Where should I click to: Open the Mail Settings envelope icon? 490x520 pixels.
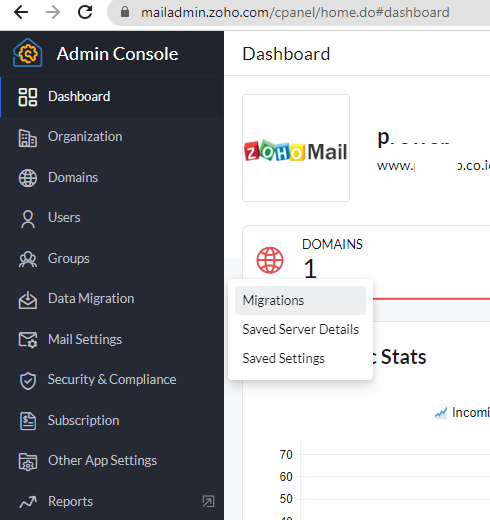pos(28,340)
